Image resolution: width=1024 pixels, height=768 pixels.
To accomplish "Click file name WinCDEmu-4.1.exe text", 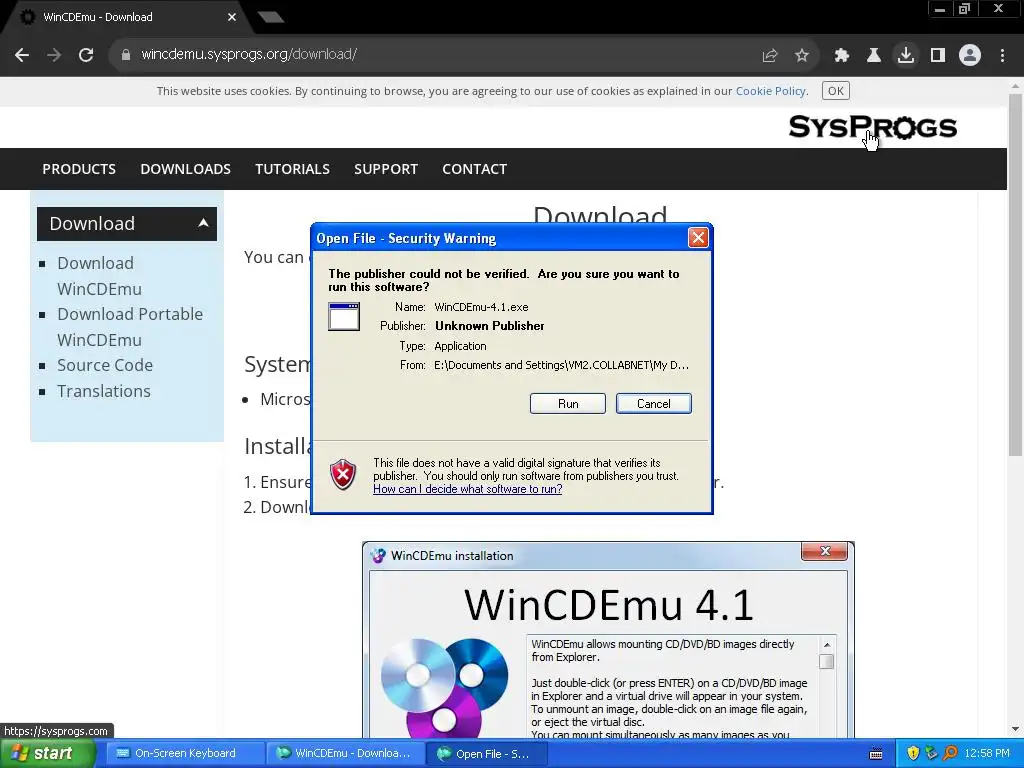I will tap(481, 307).
